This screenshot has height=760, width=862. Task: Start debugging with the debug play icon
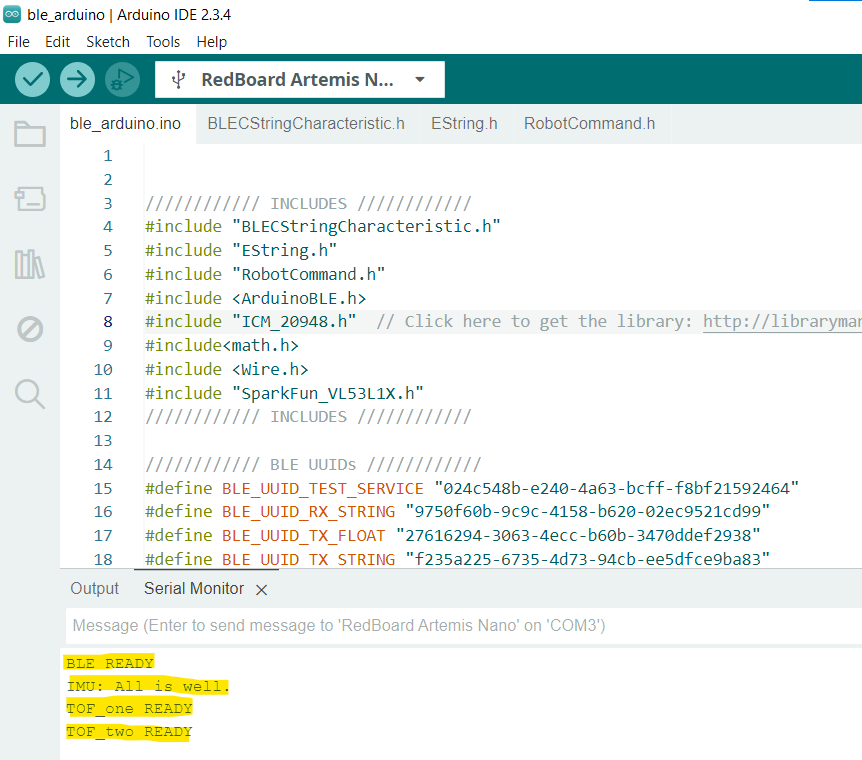pyautogui.click(x=122, y=80)
